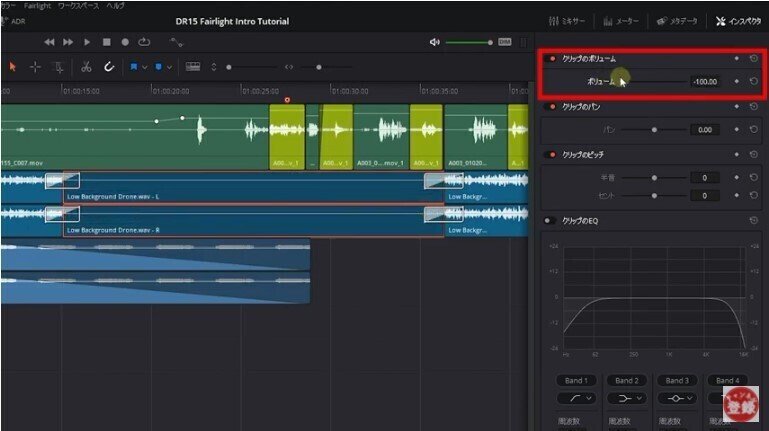Select the Band 3 button

(677, 380)
